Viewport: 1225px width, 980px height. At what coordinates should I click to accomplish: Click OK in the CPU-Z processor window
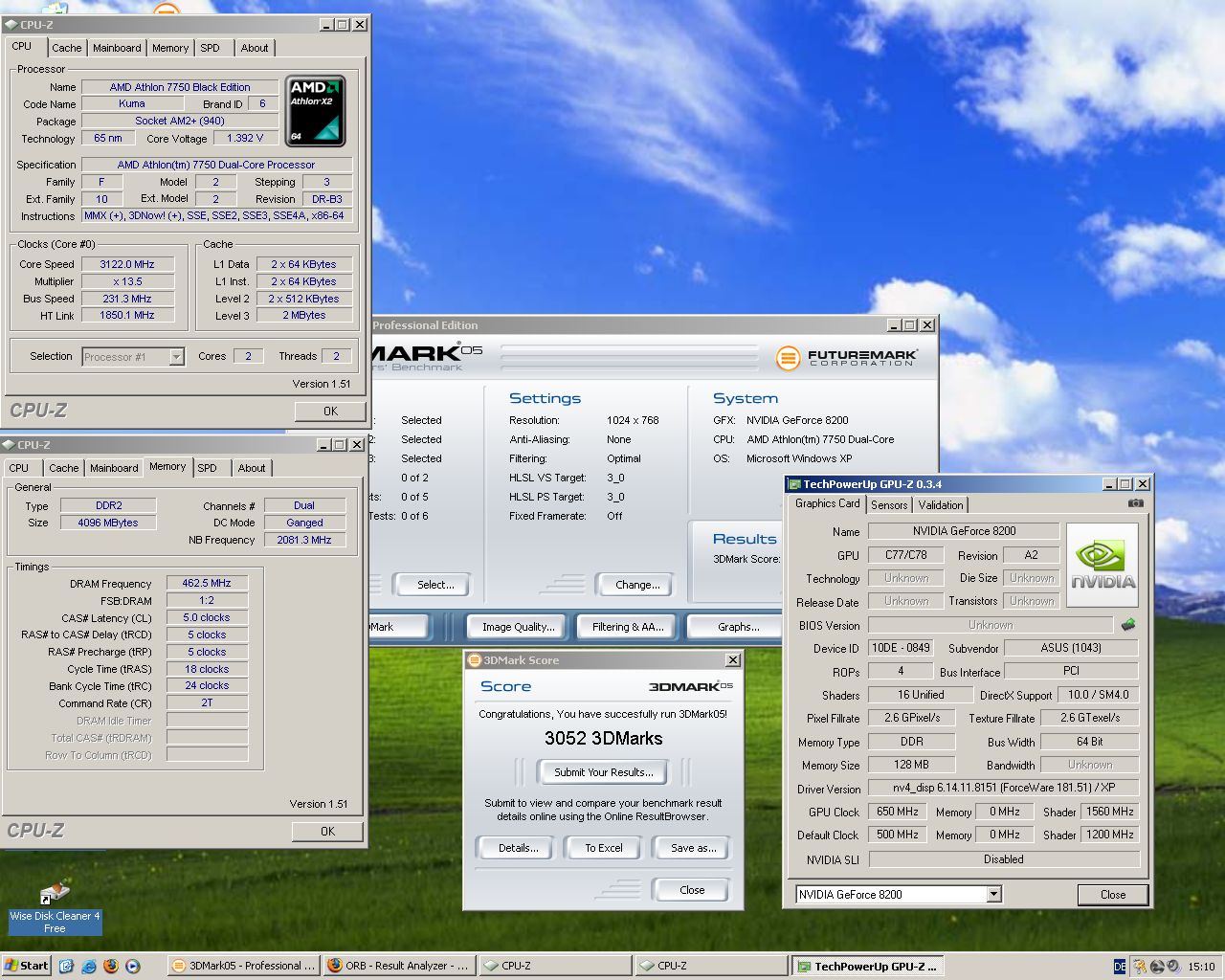click(x=330, y=411)
